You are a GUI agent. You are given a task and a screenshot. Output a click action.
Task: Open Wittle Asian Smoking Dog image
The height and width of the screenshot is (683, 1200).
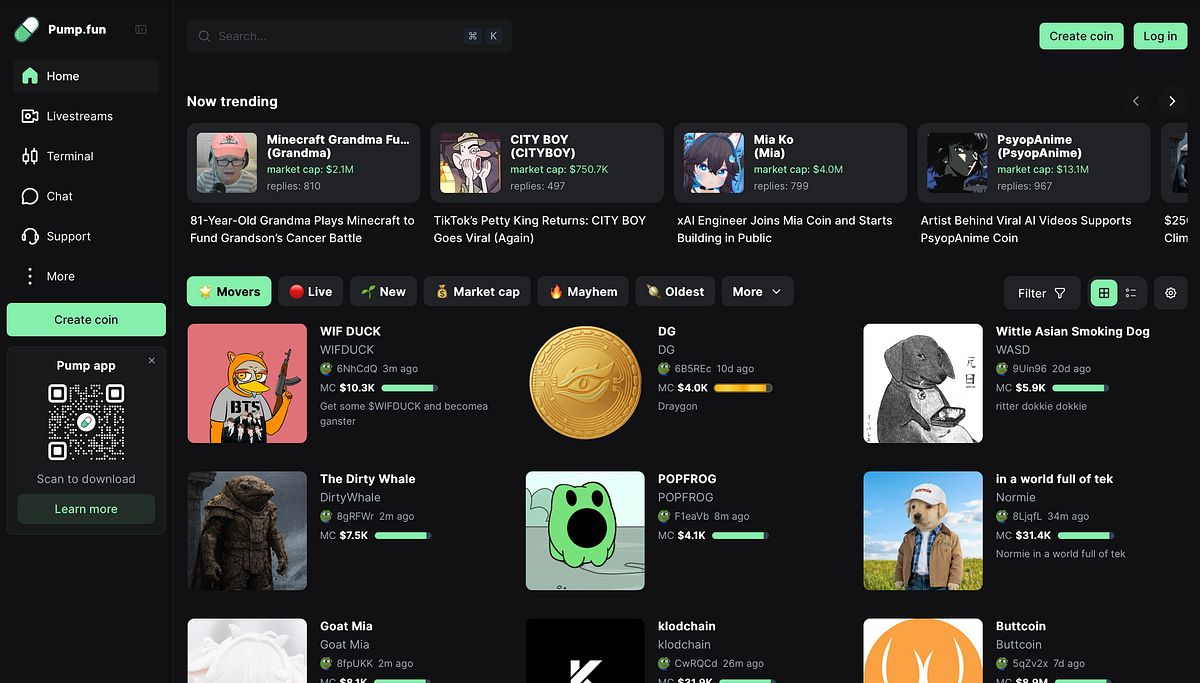[x=923, y=383]
